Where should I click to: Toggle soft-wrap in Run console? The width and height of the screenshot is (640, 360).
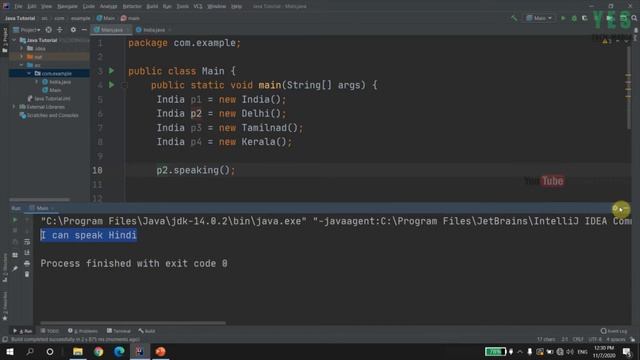click(x=27, y=242)
